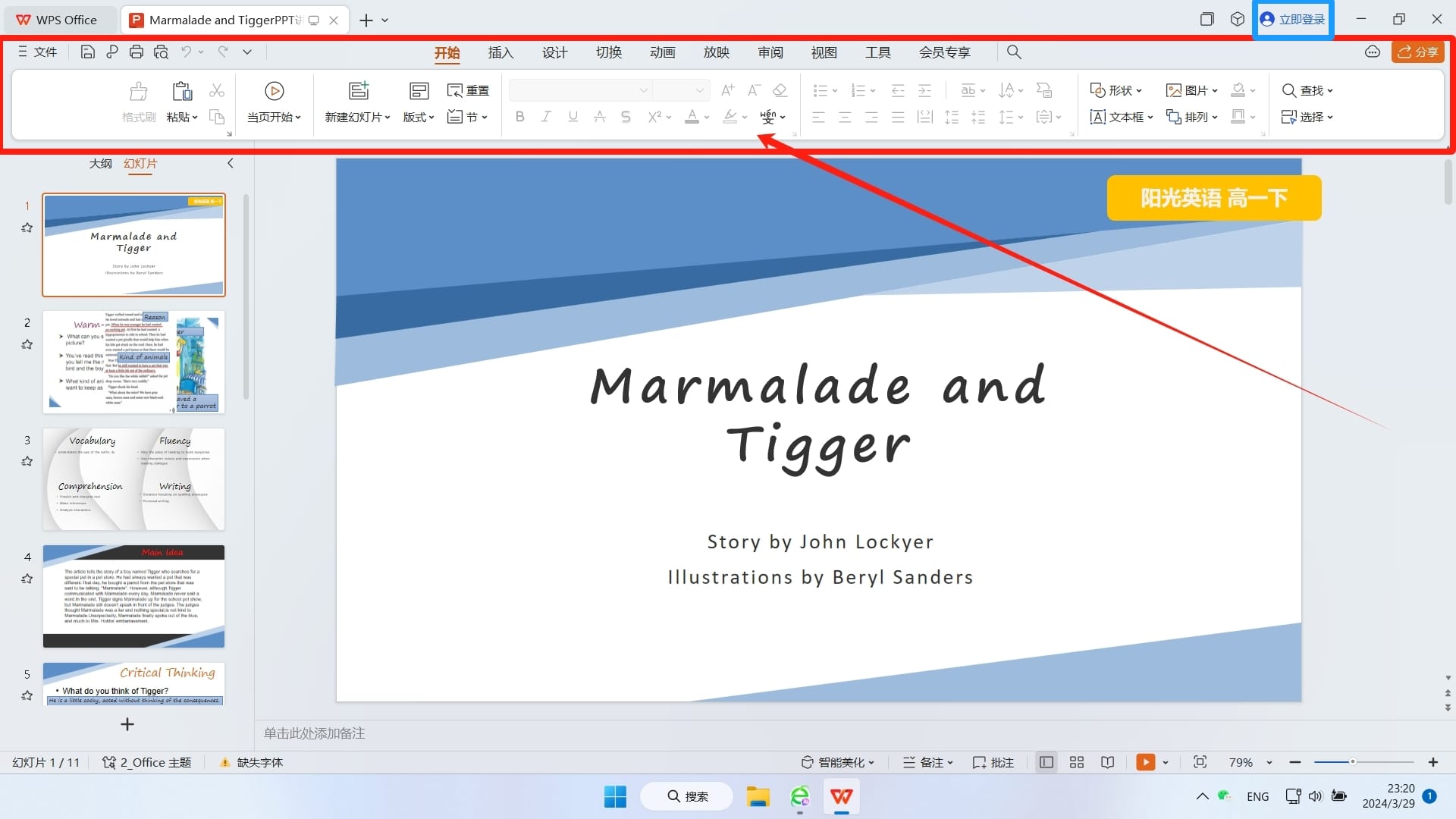The height and width of the screenshot is (819, 1456).
Task: Toggle align text left
Action: pyautogui.click(x=818, y=117)
